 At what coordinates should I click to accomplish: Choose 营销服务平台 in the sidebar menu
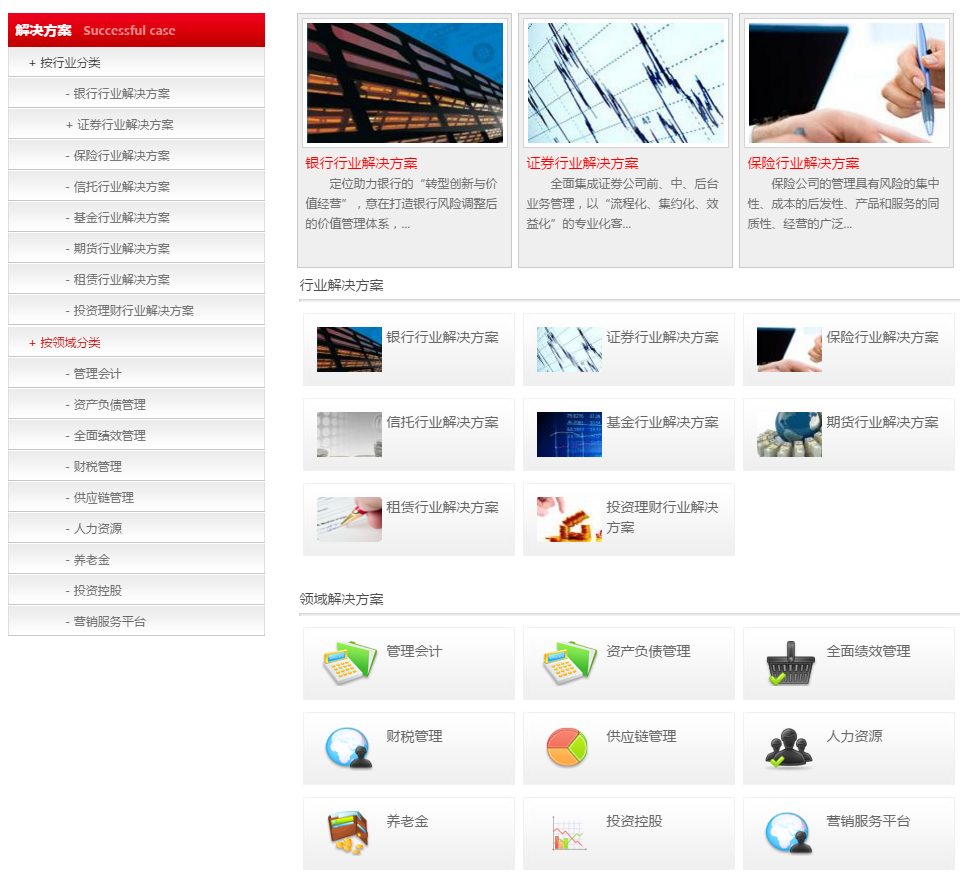click(136, 621)
